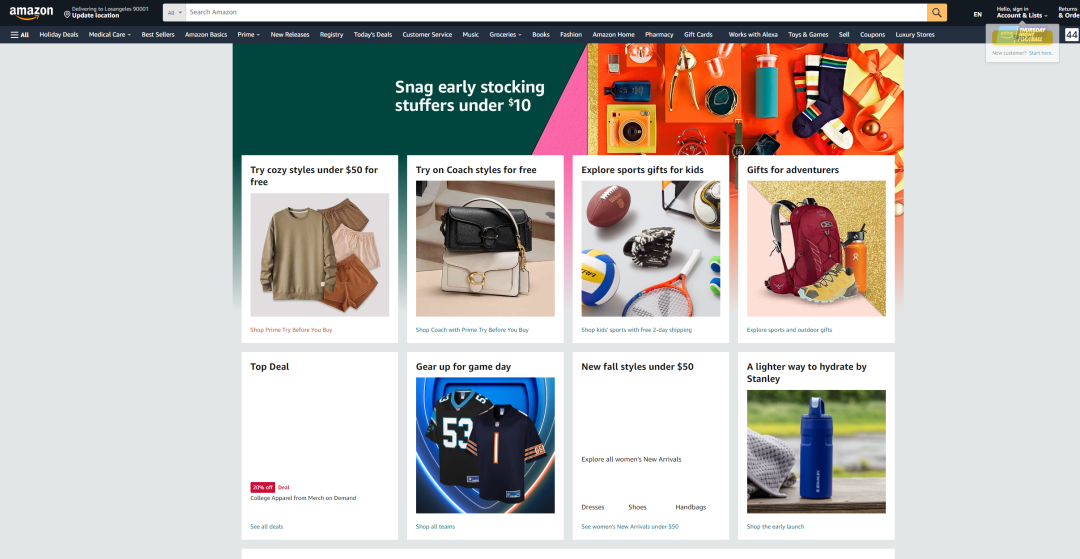The image size is (1080, 559).
Task: Click the kids sports gear image
Action: tap(651, 249)
